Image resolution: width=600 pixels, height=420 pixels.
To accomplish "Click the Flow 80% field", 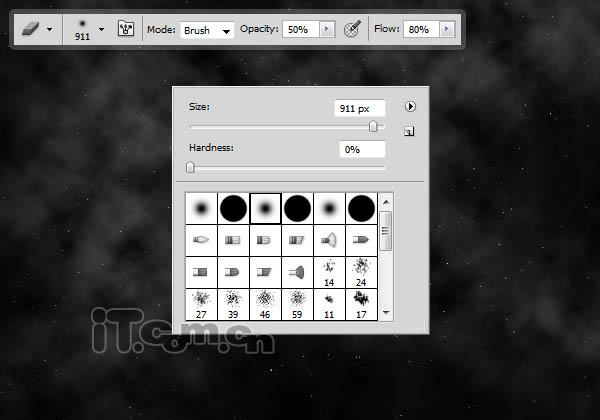I will coord(421,29).
